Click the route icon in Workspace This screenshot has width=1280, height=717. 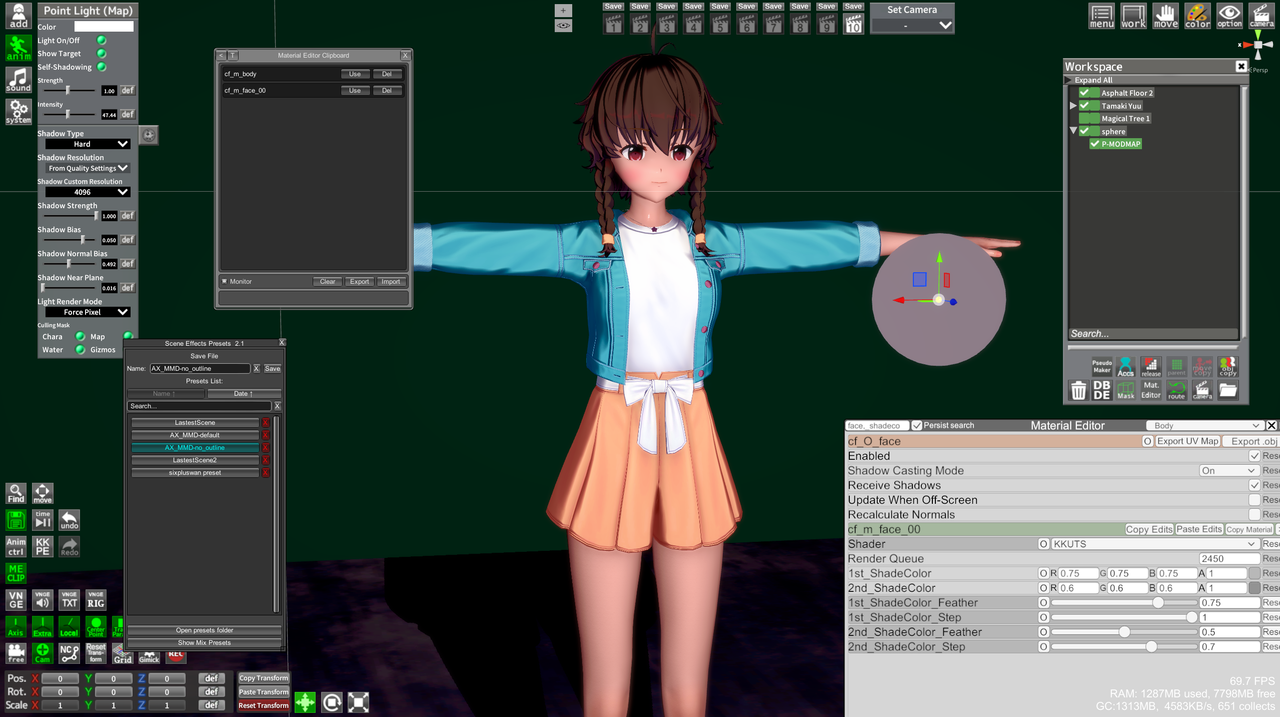(1176, 391)
